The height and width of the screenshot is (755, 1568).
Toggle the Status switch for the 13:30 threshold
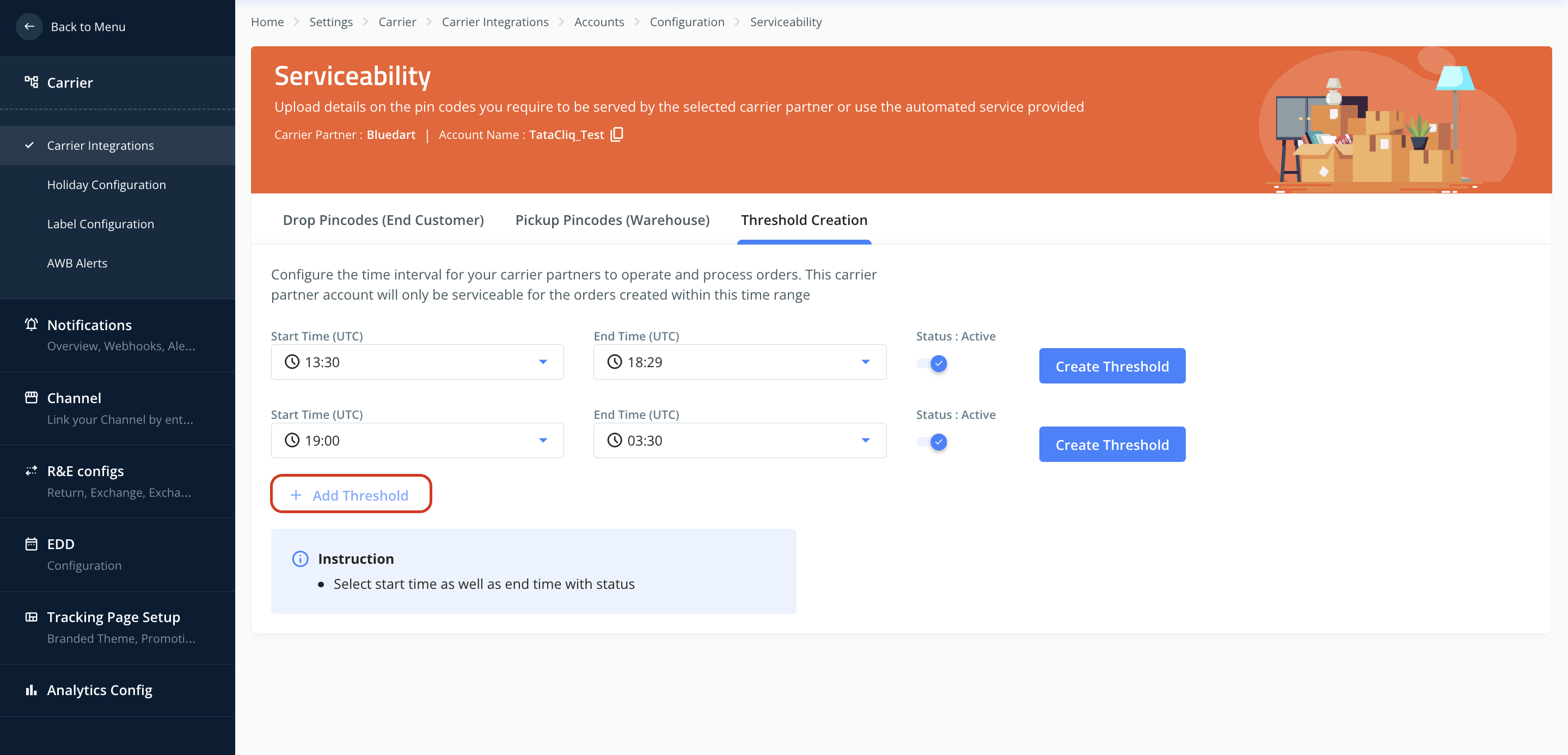coord(932,363)
